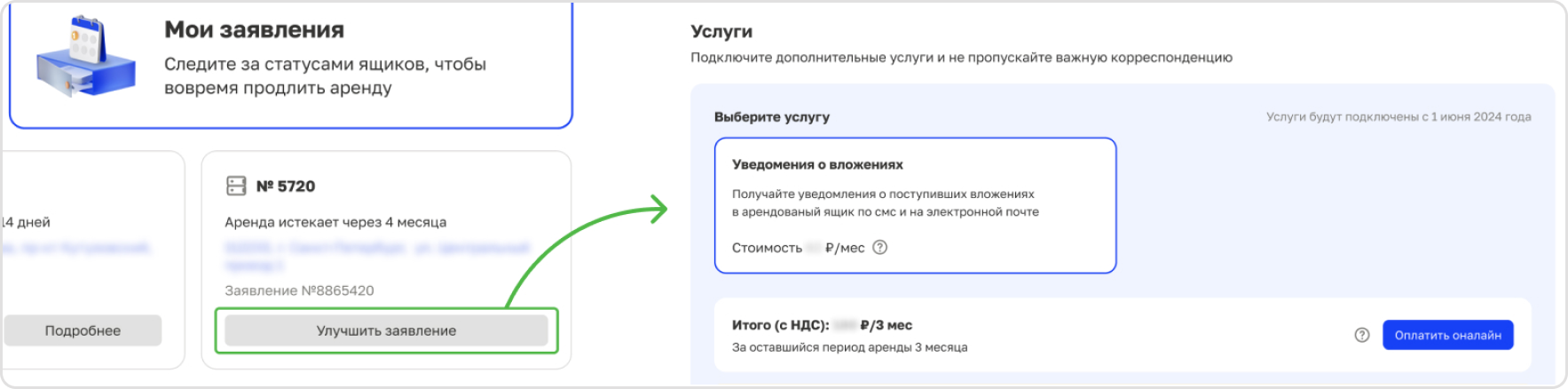Click the 'Услуги' heading
Viewport: 1568px width, 389px height.
pos(721,31)
